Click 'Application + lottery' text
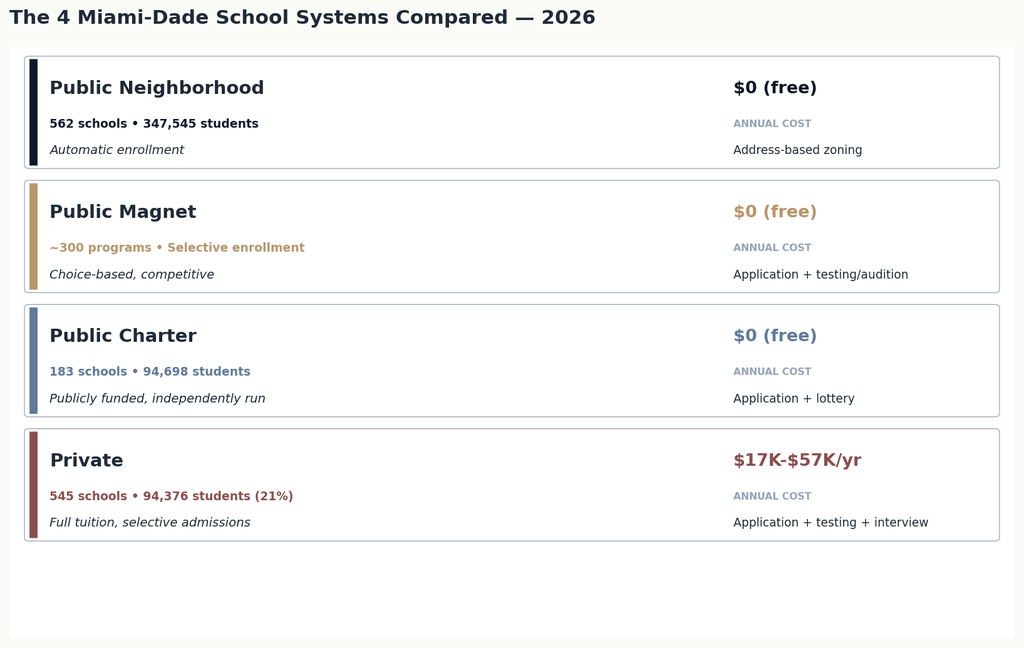The width and height of the screenshot is (1024, 648). pyautogui.click(x=793, y=398)
